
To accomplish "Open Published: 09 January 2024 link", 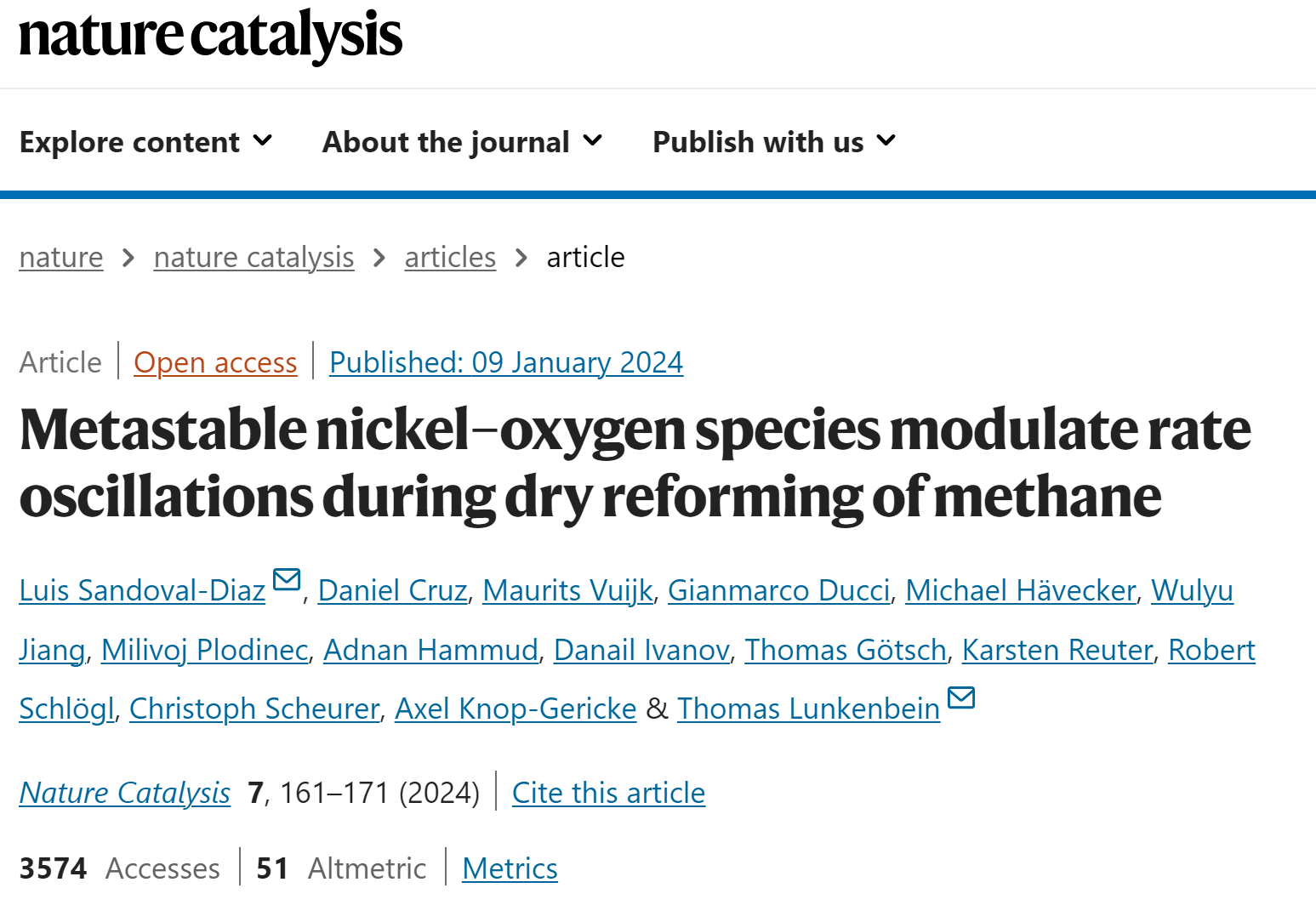I will 506,362.
